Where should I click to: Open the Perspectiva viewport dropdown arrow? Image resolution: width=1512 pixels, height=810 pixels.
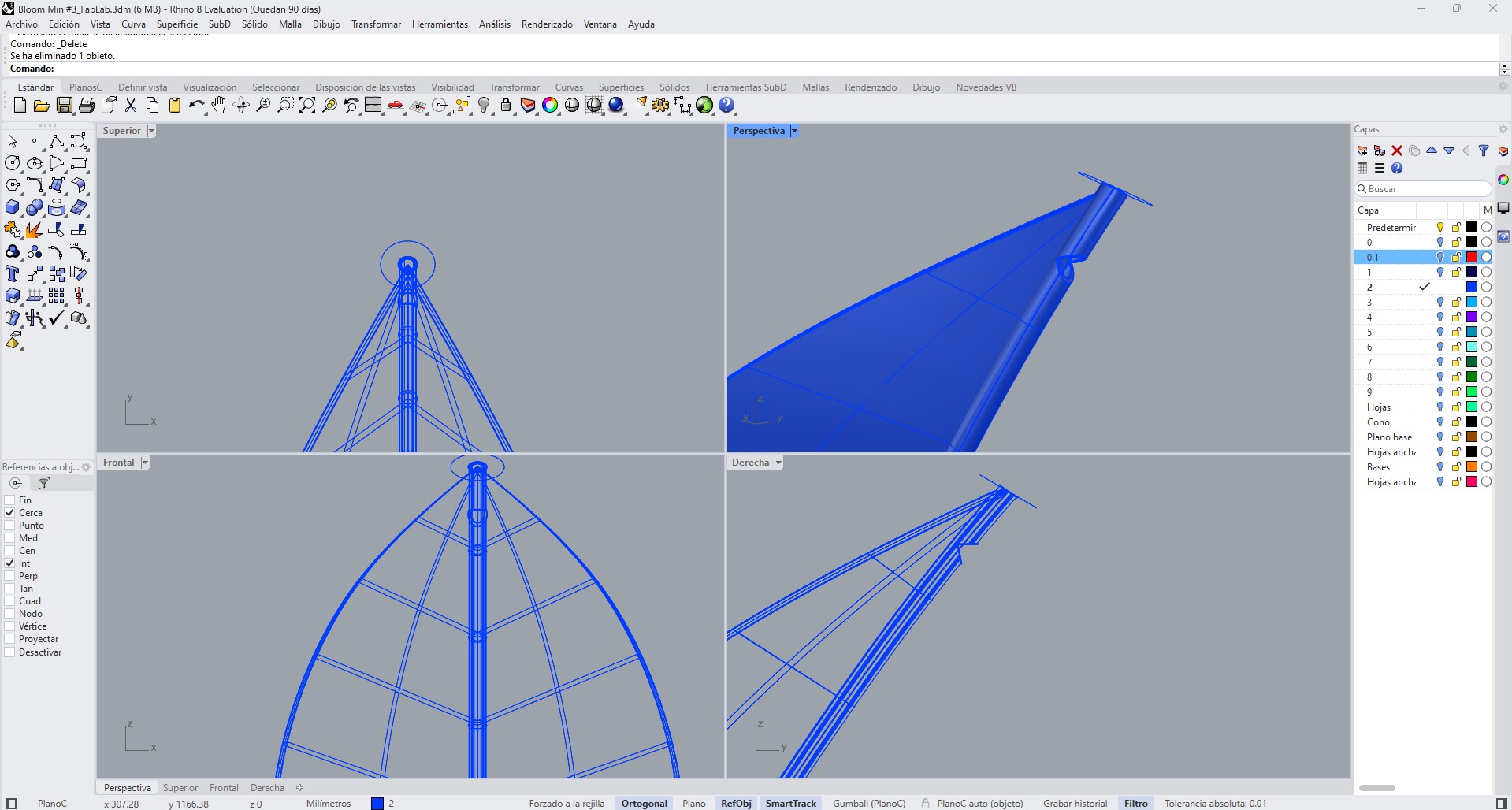tap(794, 131)
